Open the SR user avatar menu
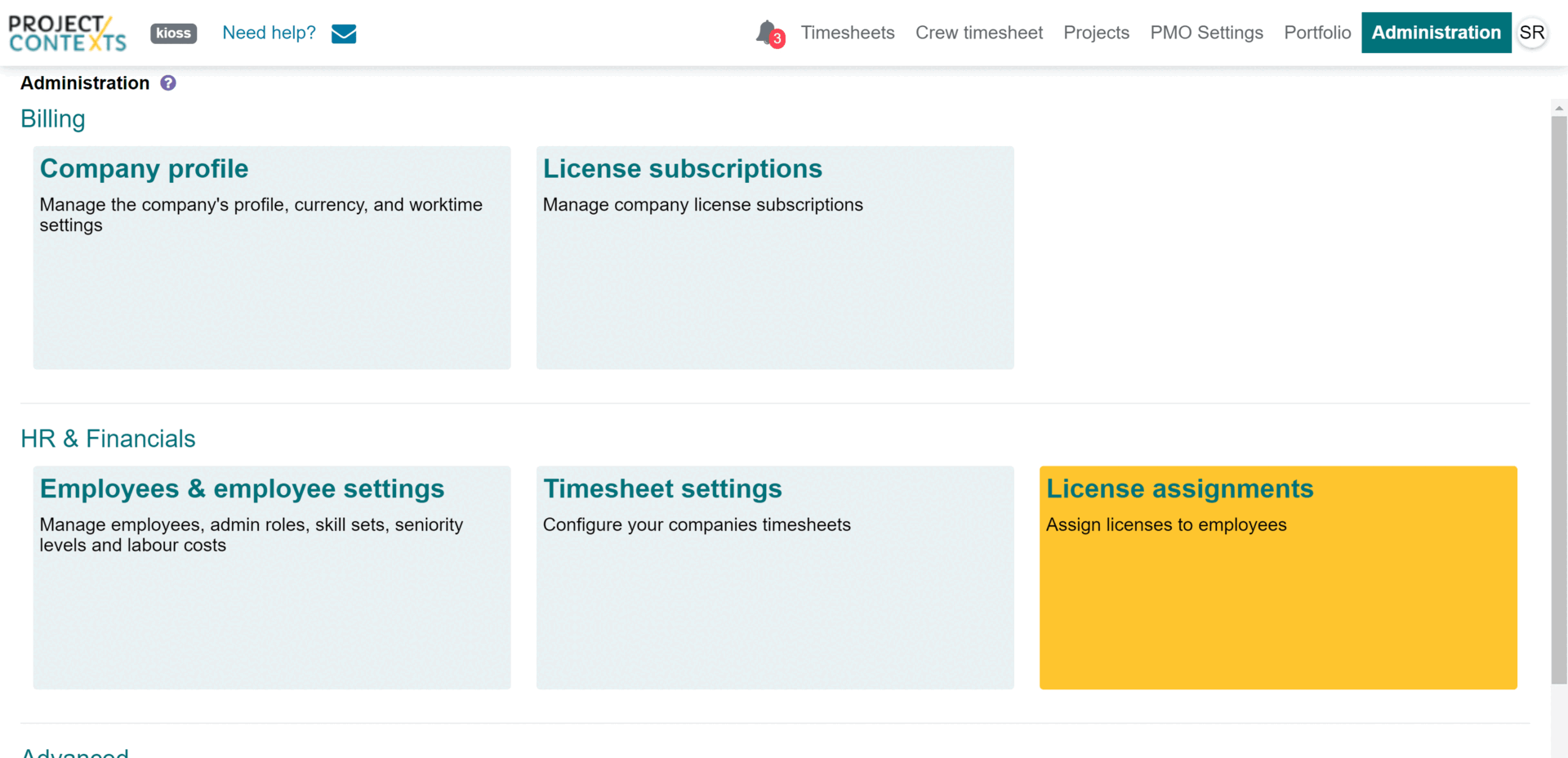This screenshot has width=1568, height=758. [1532, 33]
